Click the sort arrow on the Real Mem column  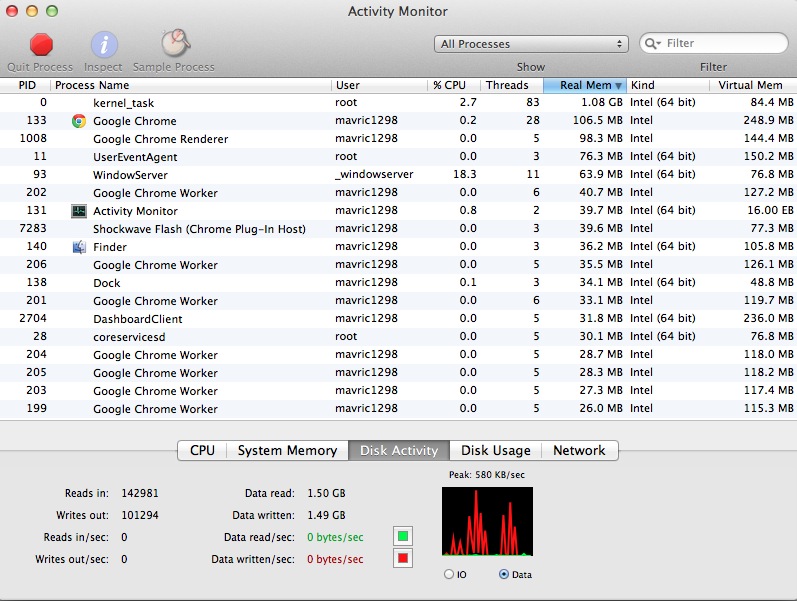618,86
